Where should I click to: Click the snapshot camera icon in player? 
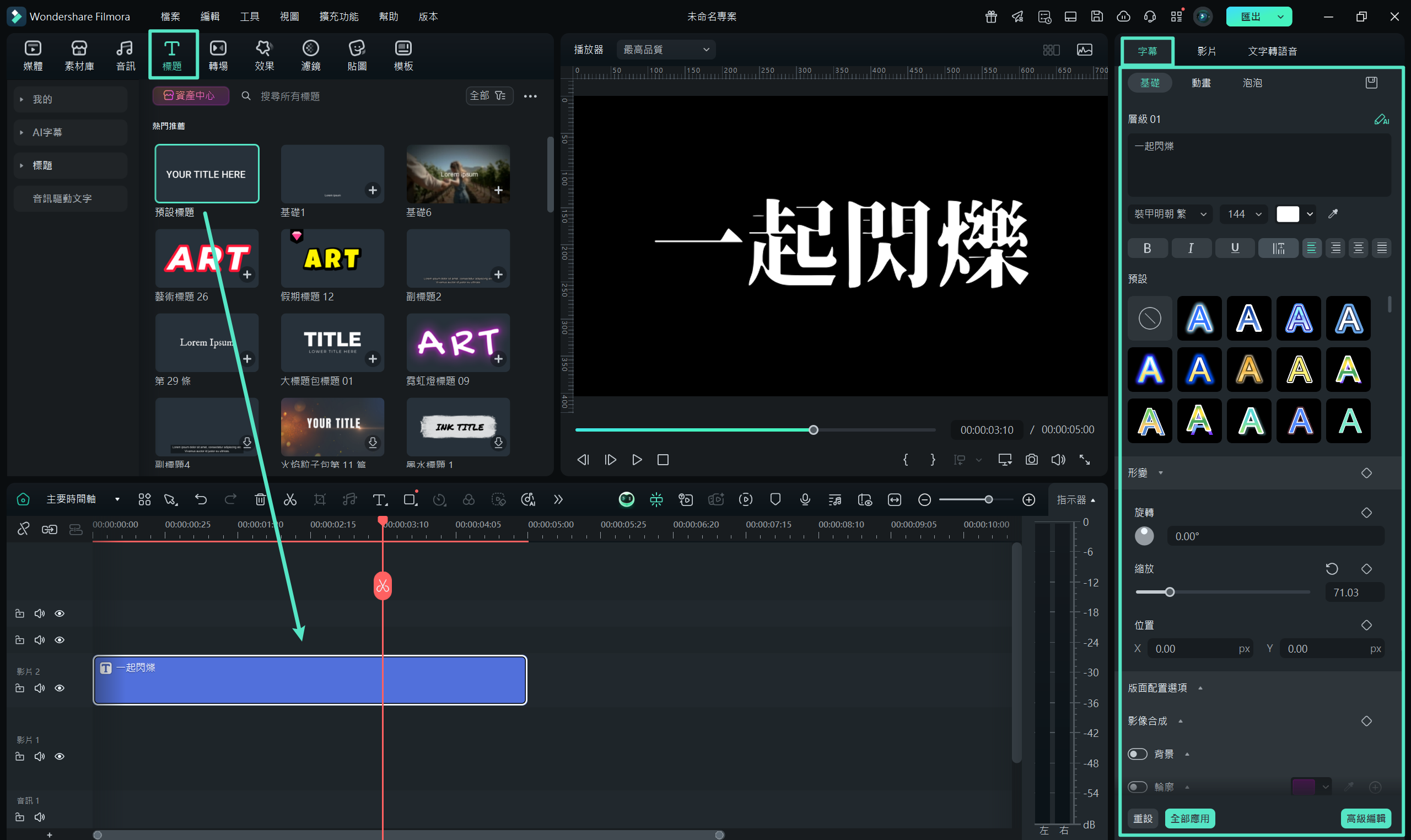(1031, 460)
